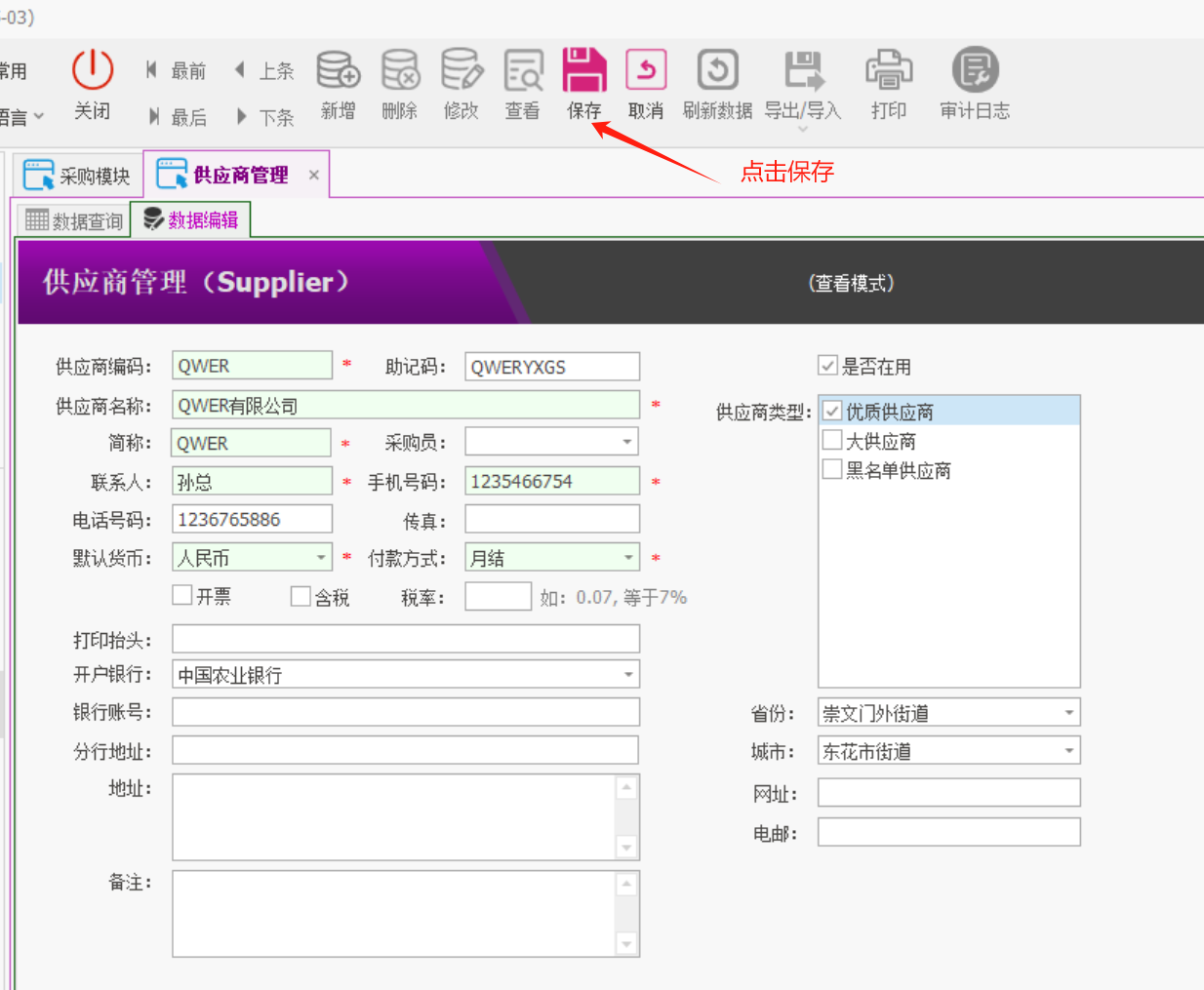This screenshot has height=990, width=1204.
Task: Click the 新增 add record icon
Action: click(x=339, y=70)
